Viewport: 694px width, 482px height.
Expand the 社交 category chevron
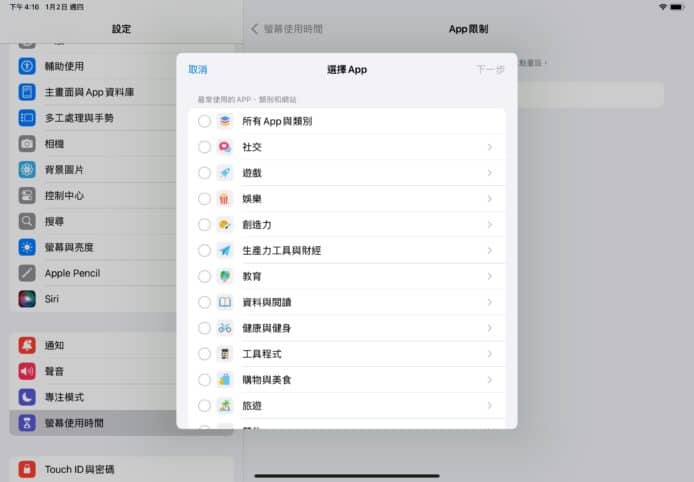[489, 147]
